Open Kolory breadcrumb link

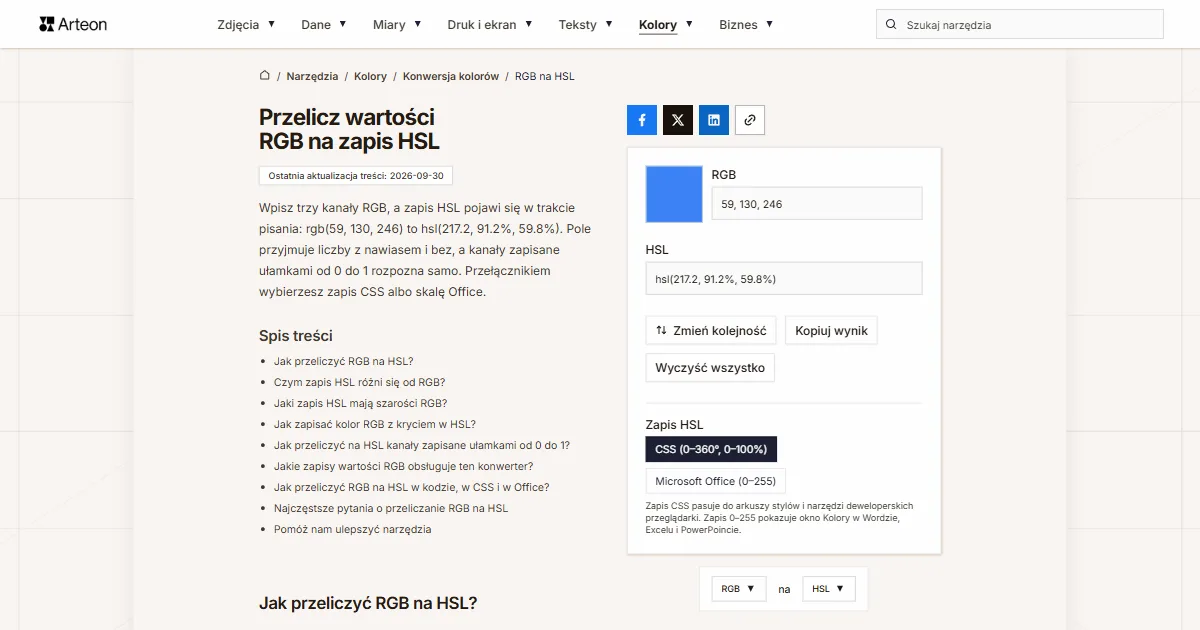point(370,76)
